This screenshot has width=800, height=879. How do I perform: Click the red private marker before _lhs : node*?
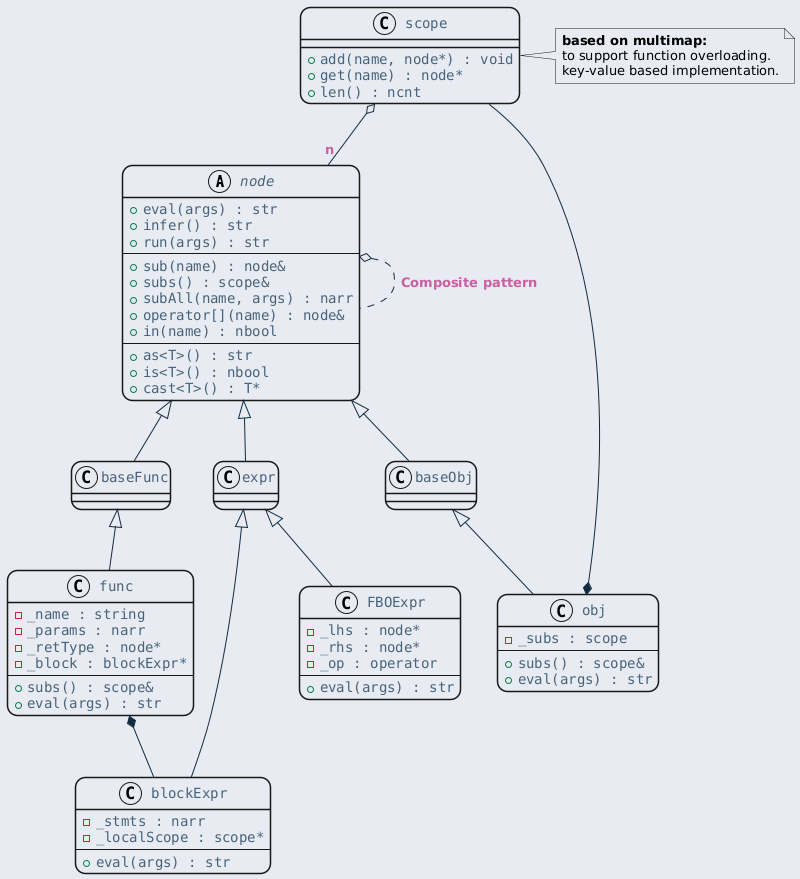coord(311,632)
